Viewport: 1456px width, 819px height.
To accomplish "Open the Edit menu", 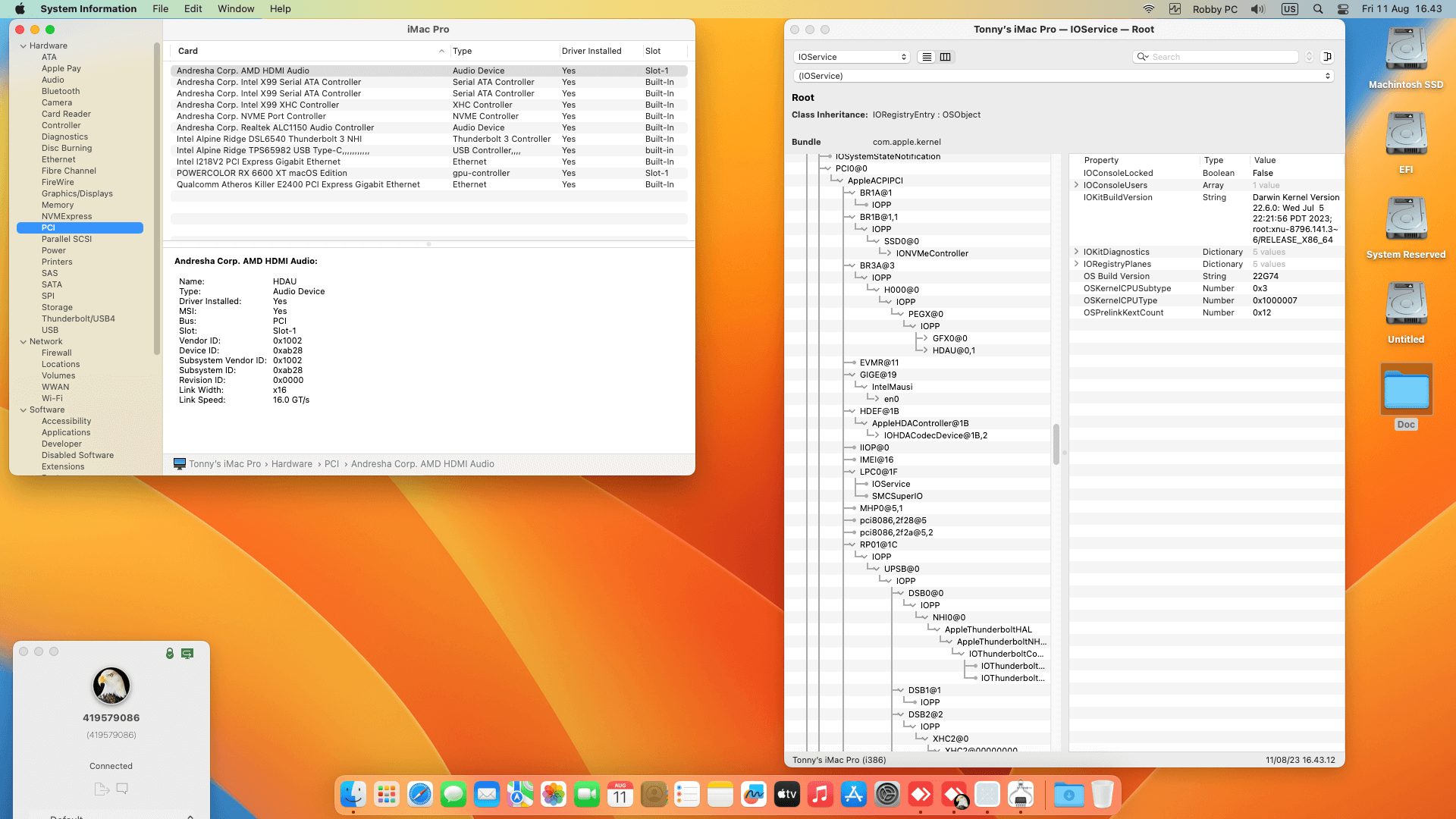I will pos(193,9).
